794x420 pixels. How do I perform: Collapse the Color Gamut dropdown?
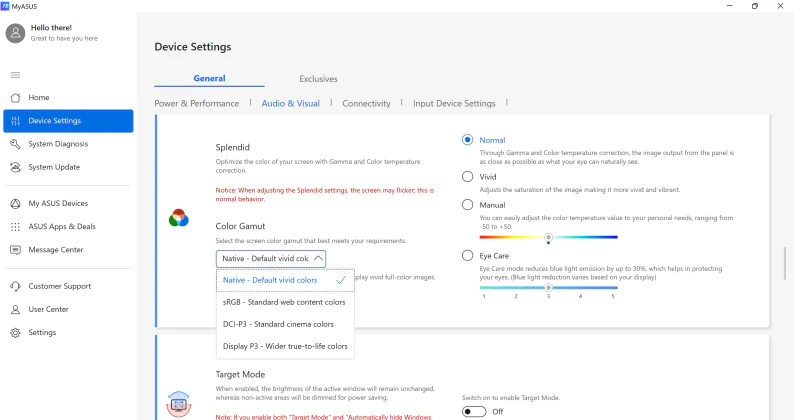point(271,258)
